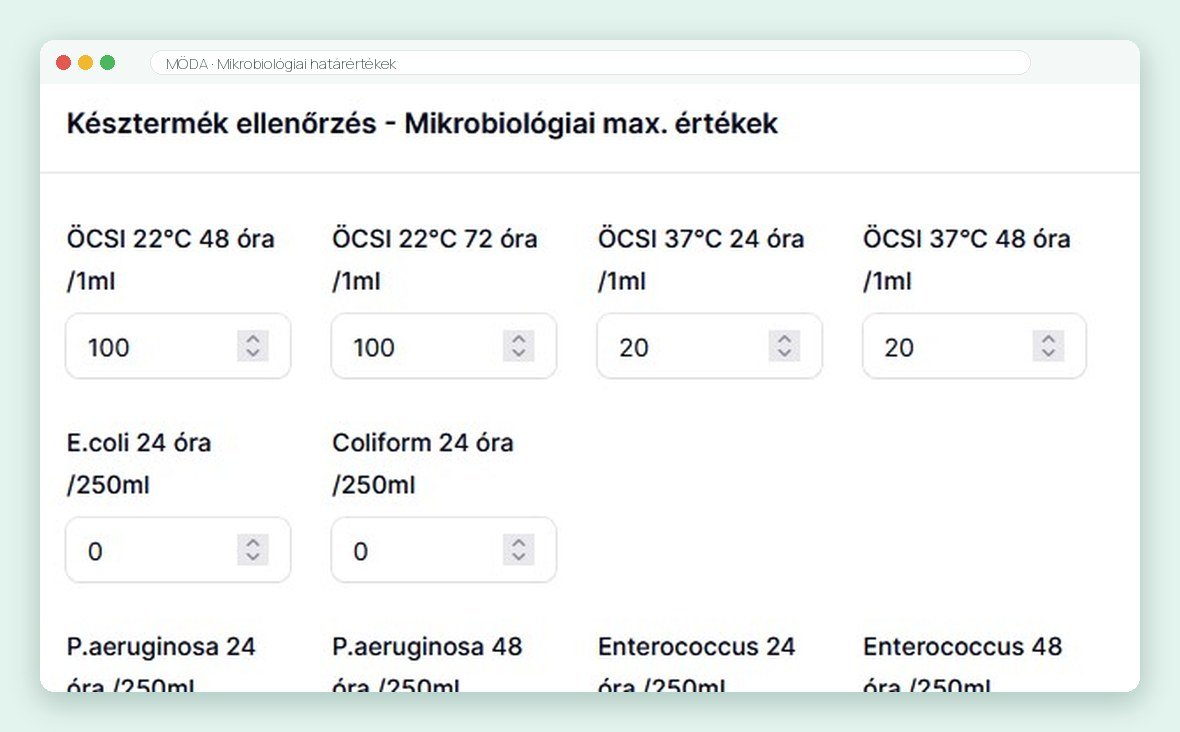Screen dimensions: 1180x732
Task: Click the ÖCSI 22°C 48 óra input field
Action: tap(178, 346)
